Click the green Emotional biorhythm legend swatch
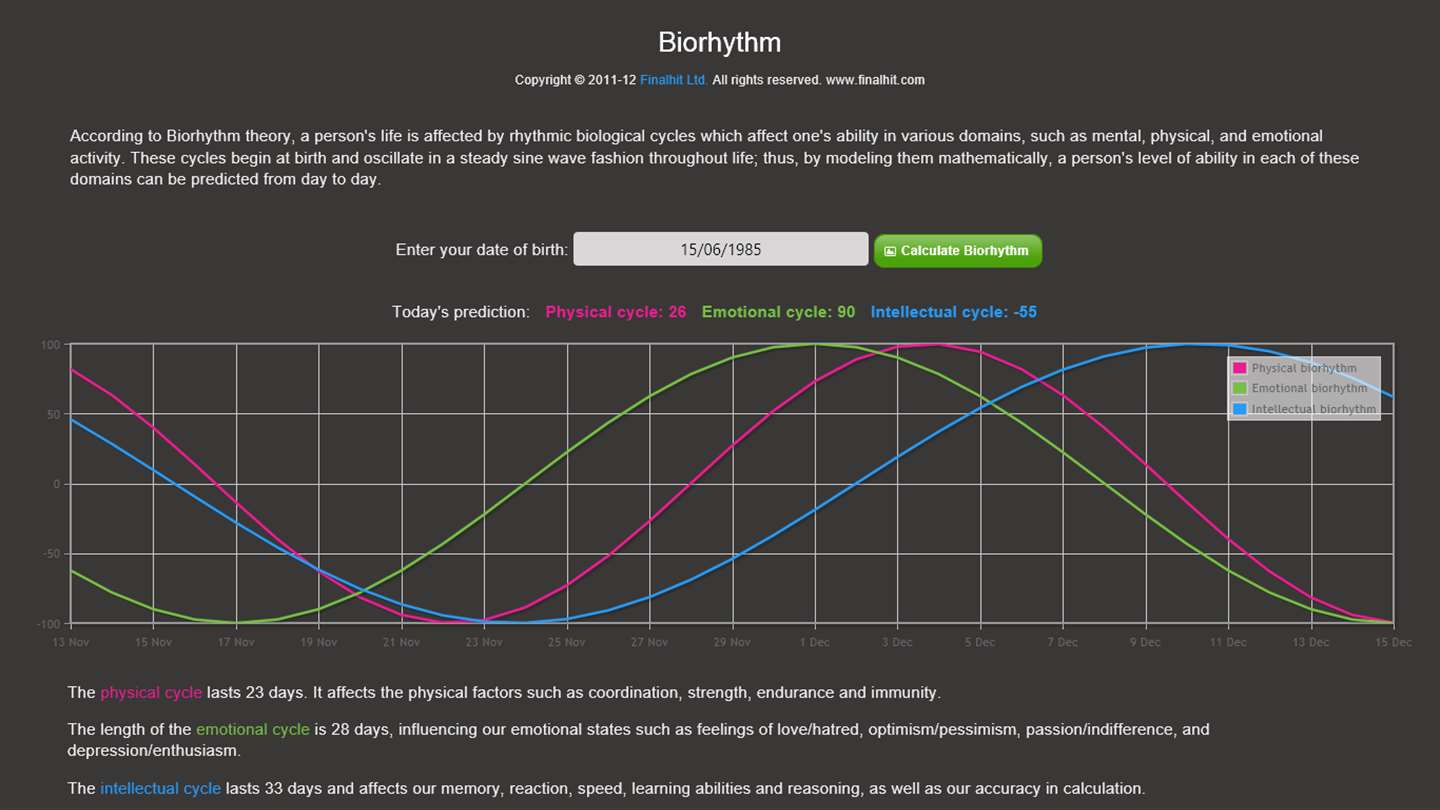 pos(1240,388)
